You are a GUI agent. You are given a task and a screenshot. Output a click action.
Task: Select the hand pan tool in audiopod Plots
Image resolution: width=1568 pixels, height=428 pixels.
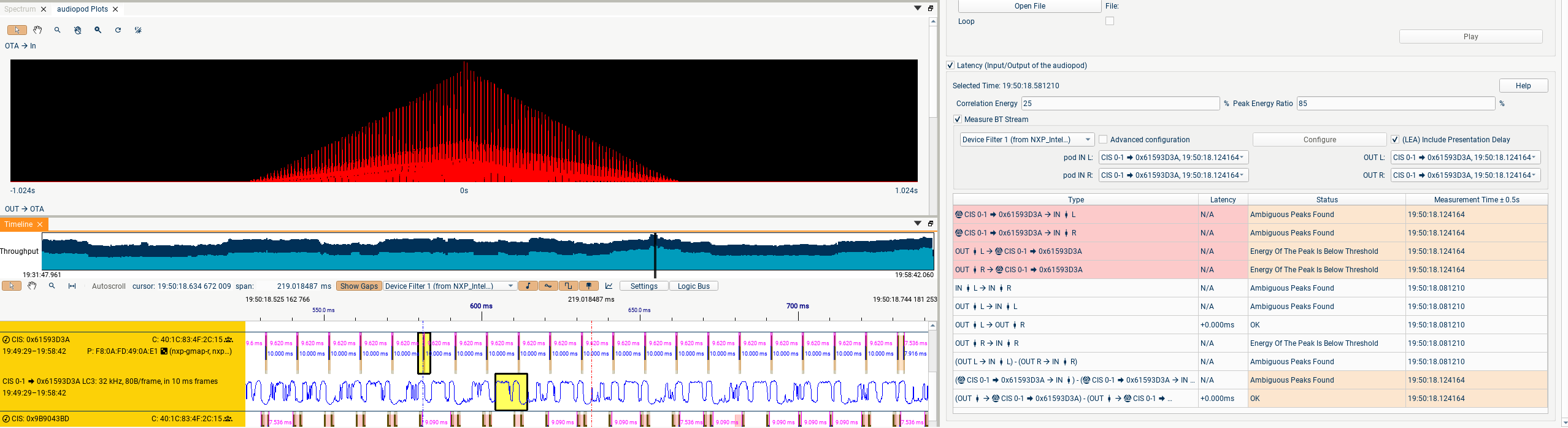point(37,30)
